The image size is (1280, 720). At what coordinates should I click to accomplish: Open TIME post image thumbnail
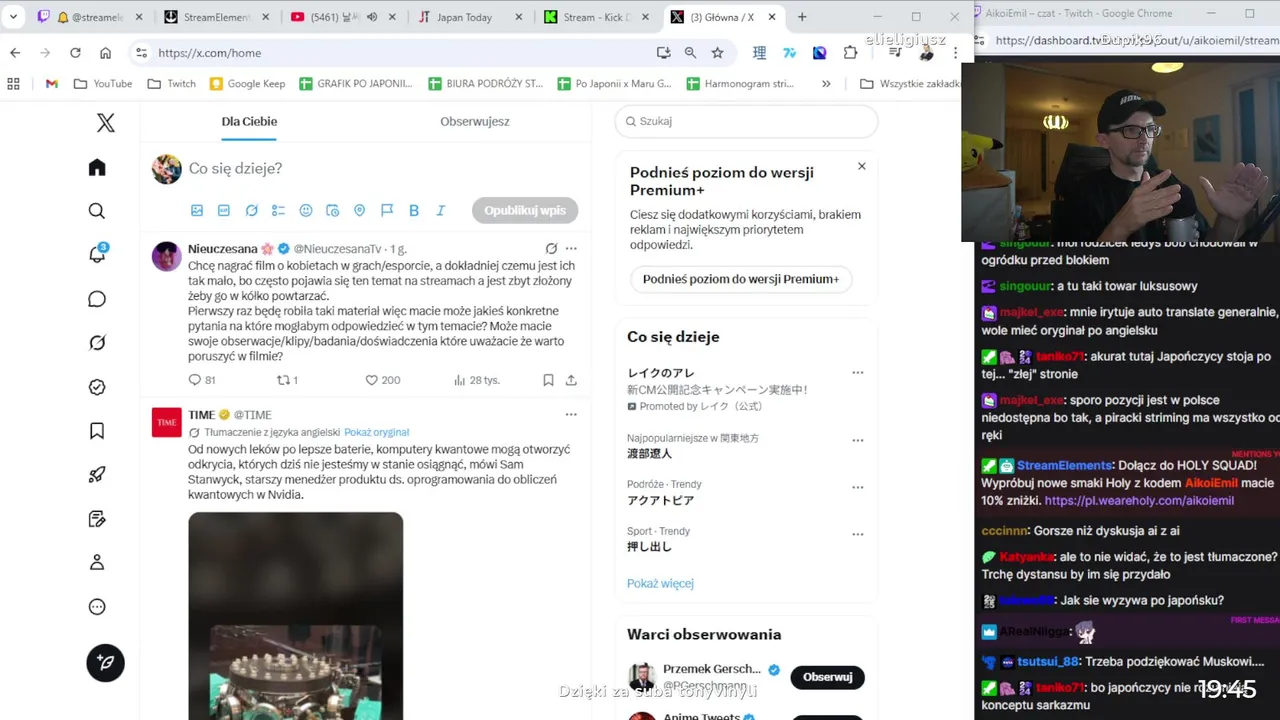pos(296,616)
